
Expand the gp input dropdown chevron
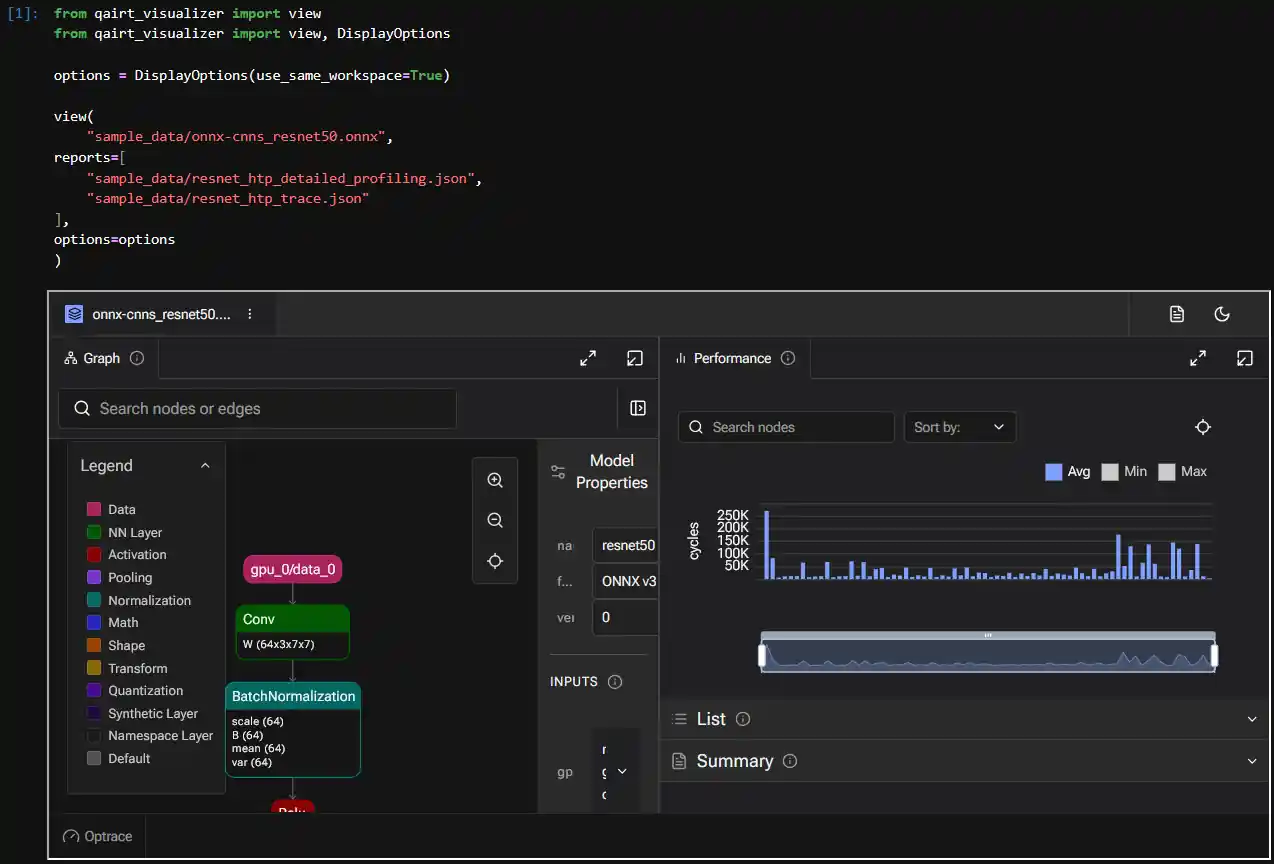(622, 771)
